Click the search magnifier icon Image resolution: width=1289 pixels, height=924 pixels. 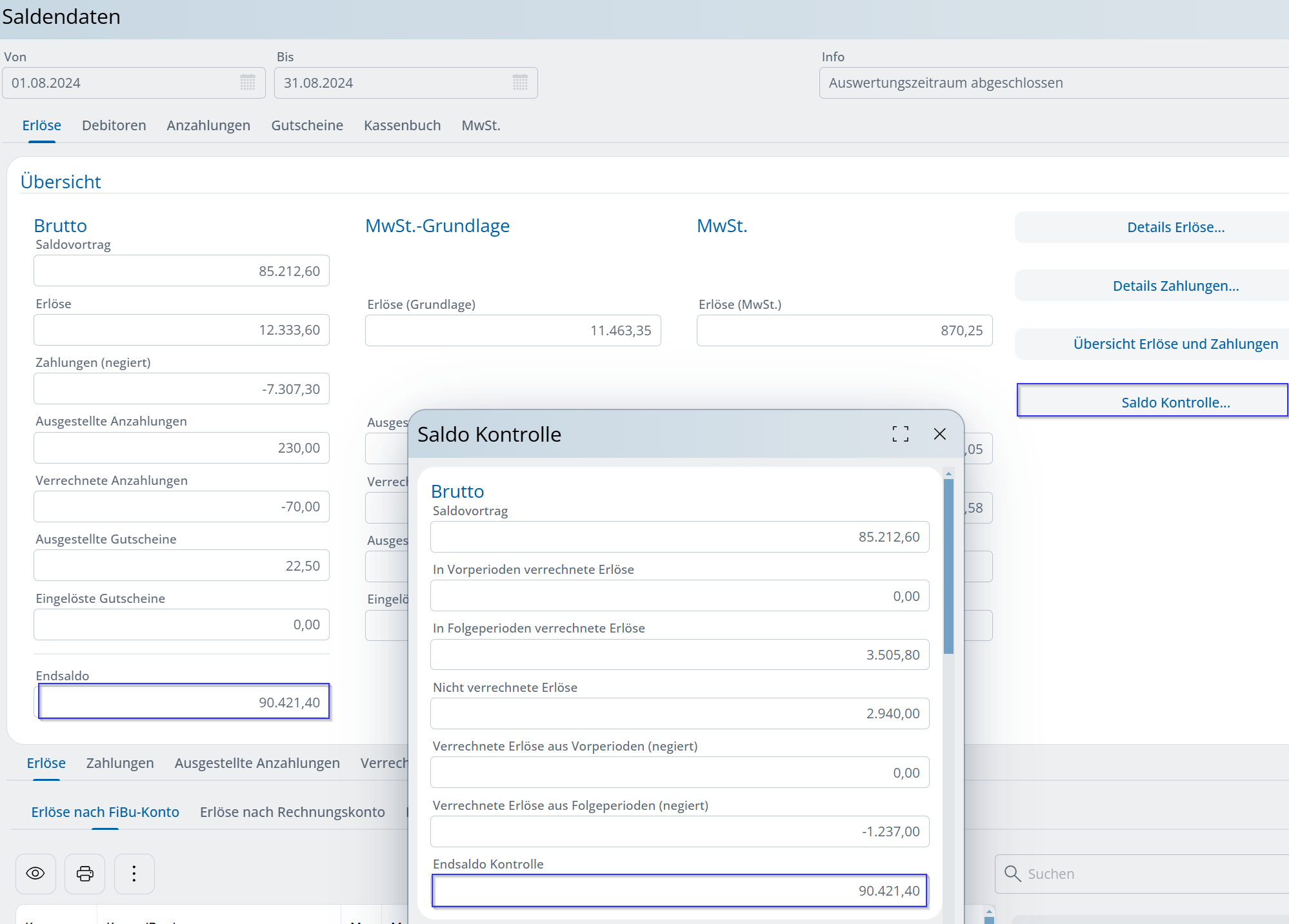(x=1012, y=874)
